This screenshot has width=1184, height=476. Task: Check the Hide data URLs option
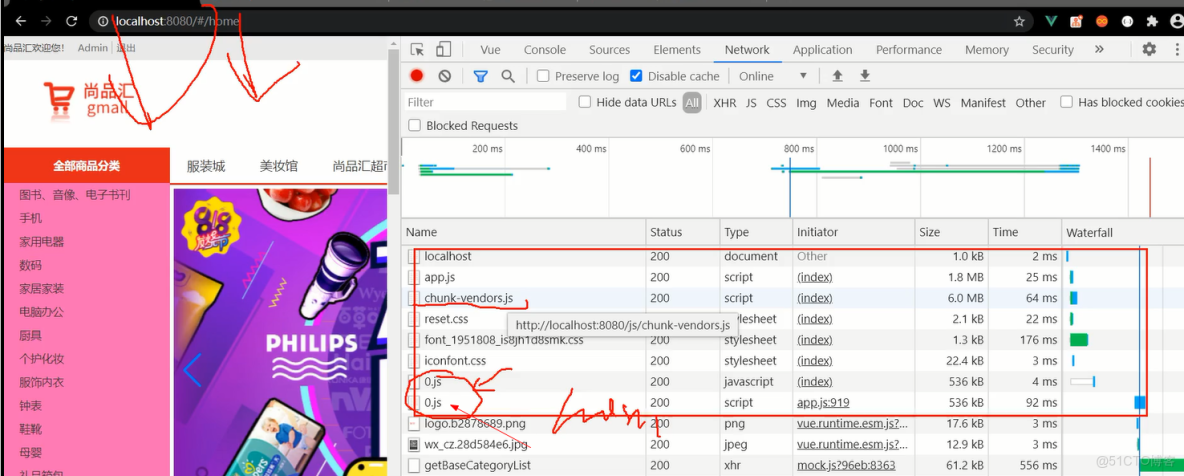(x=585, y=102)
